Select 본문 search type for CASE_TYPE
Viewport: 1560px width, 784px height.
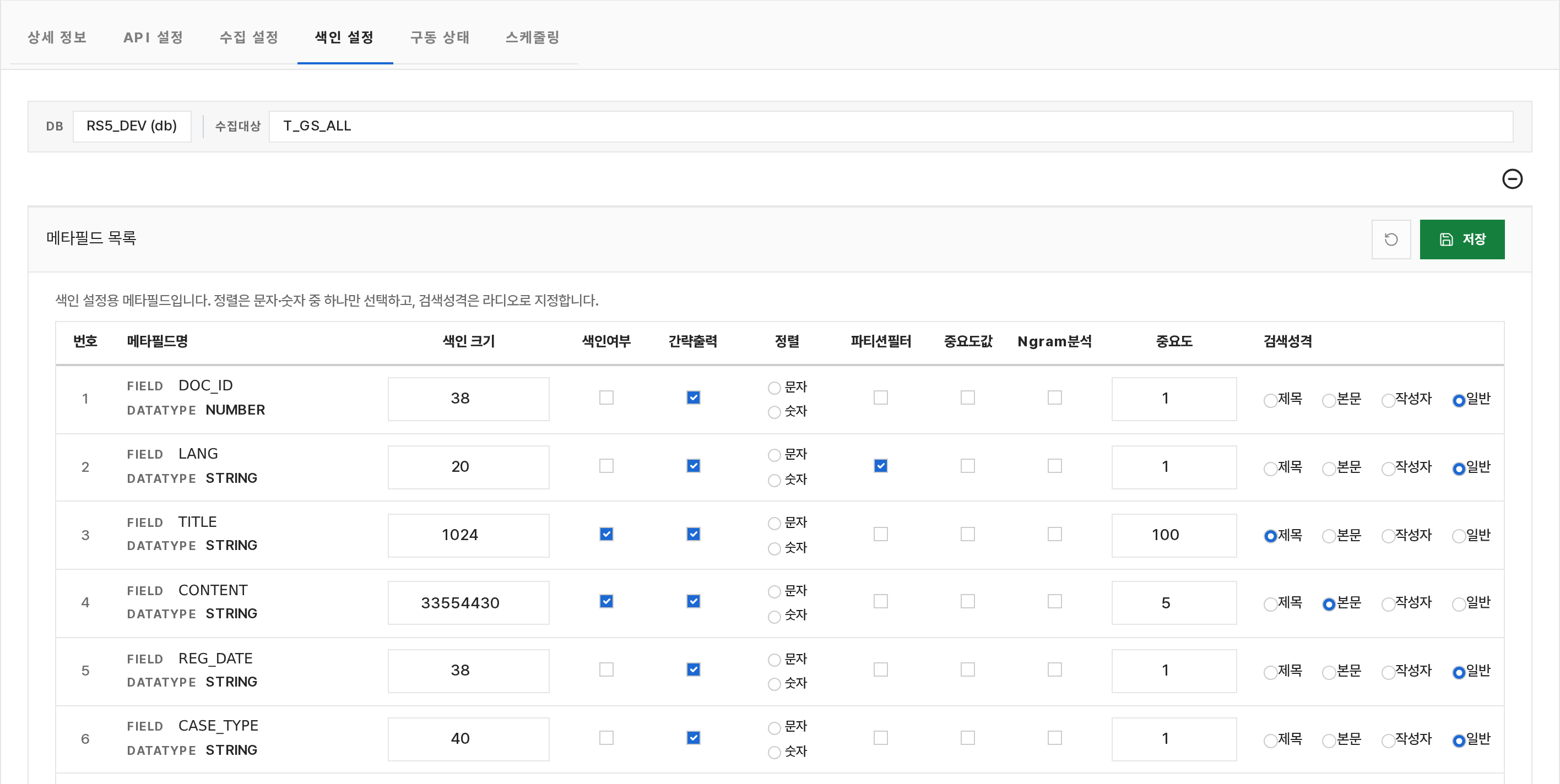1329,741
